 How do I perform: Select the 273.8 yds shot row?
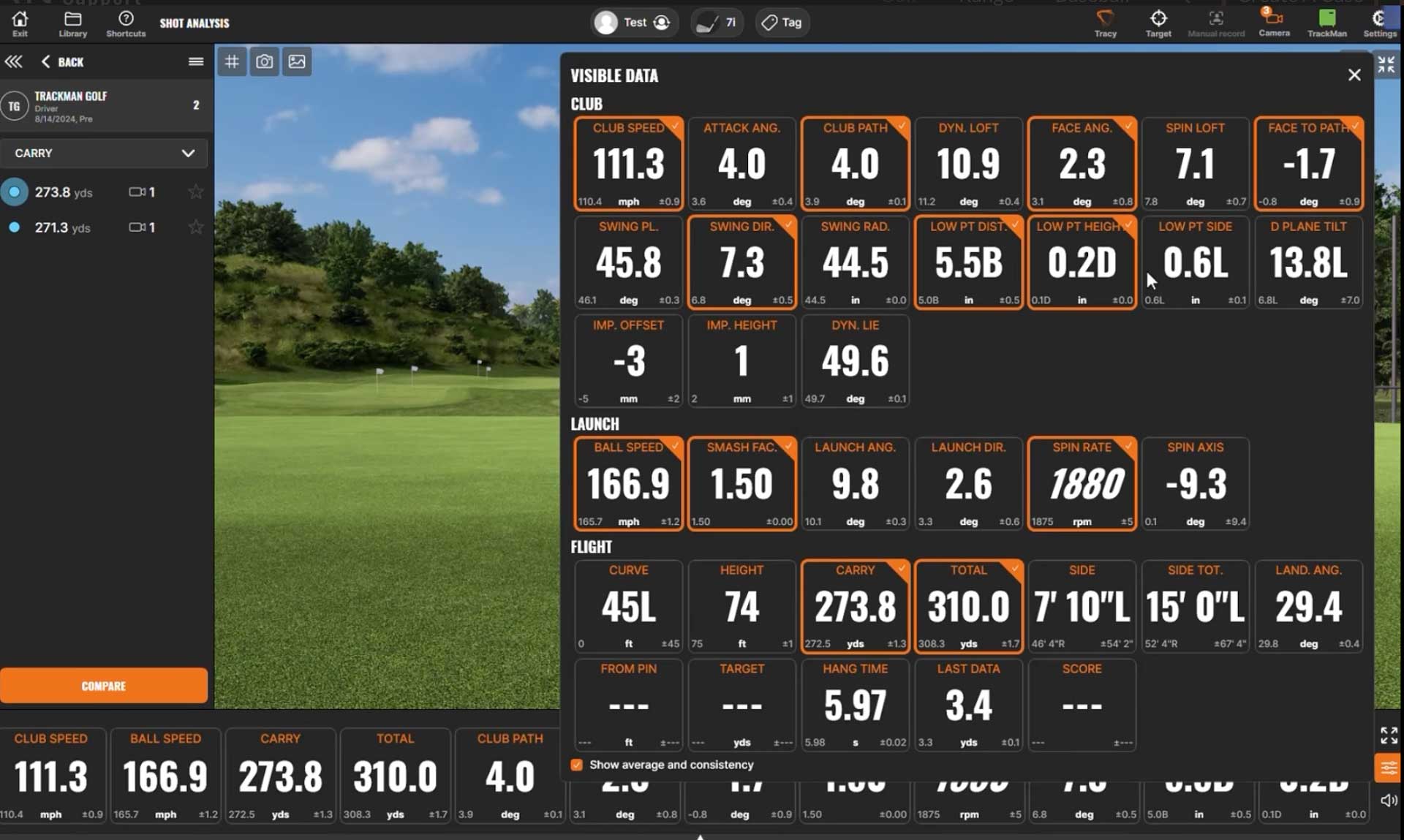[64, 192]
